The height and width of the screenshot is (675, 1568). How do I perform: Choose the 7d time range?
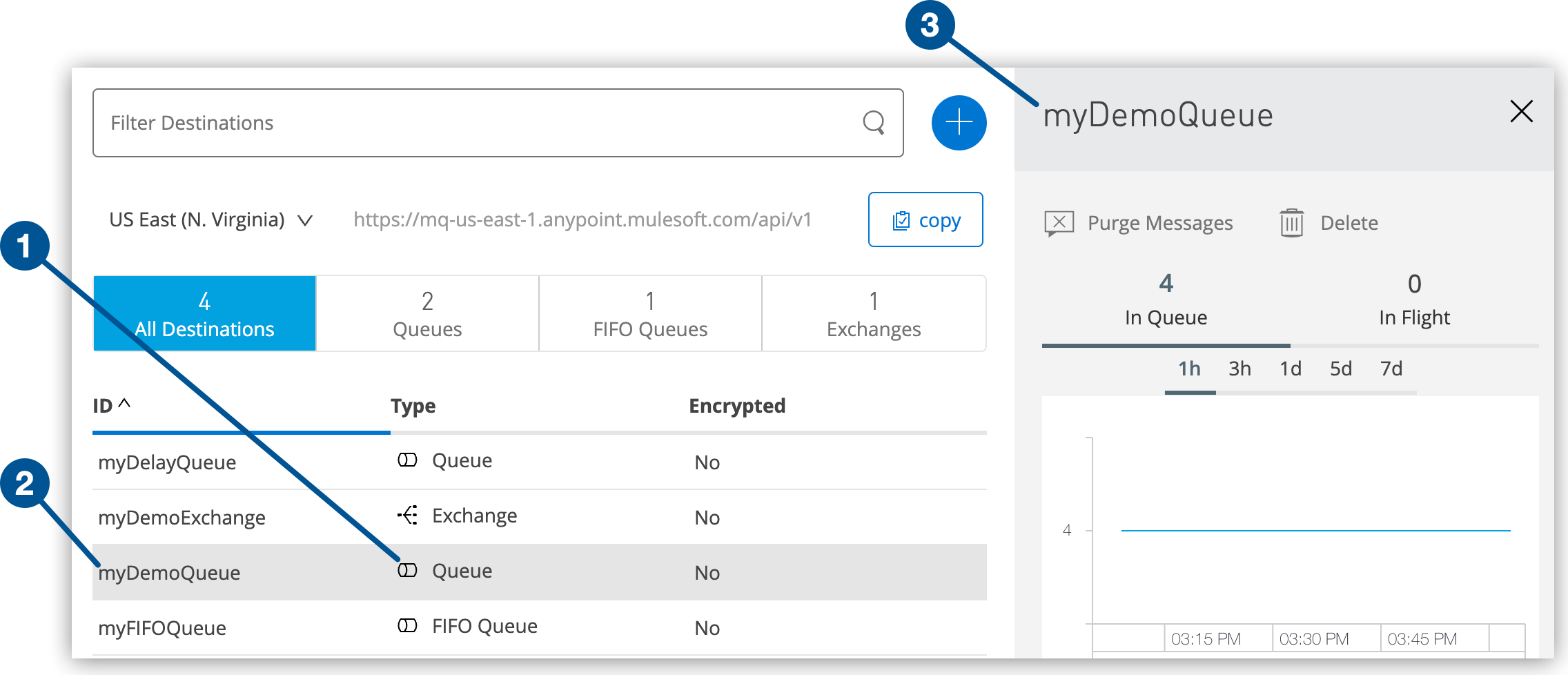tap(1391, 369)
